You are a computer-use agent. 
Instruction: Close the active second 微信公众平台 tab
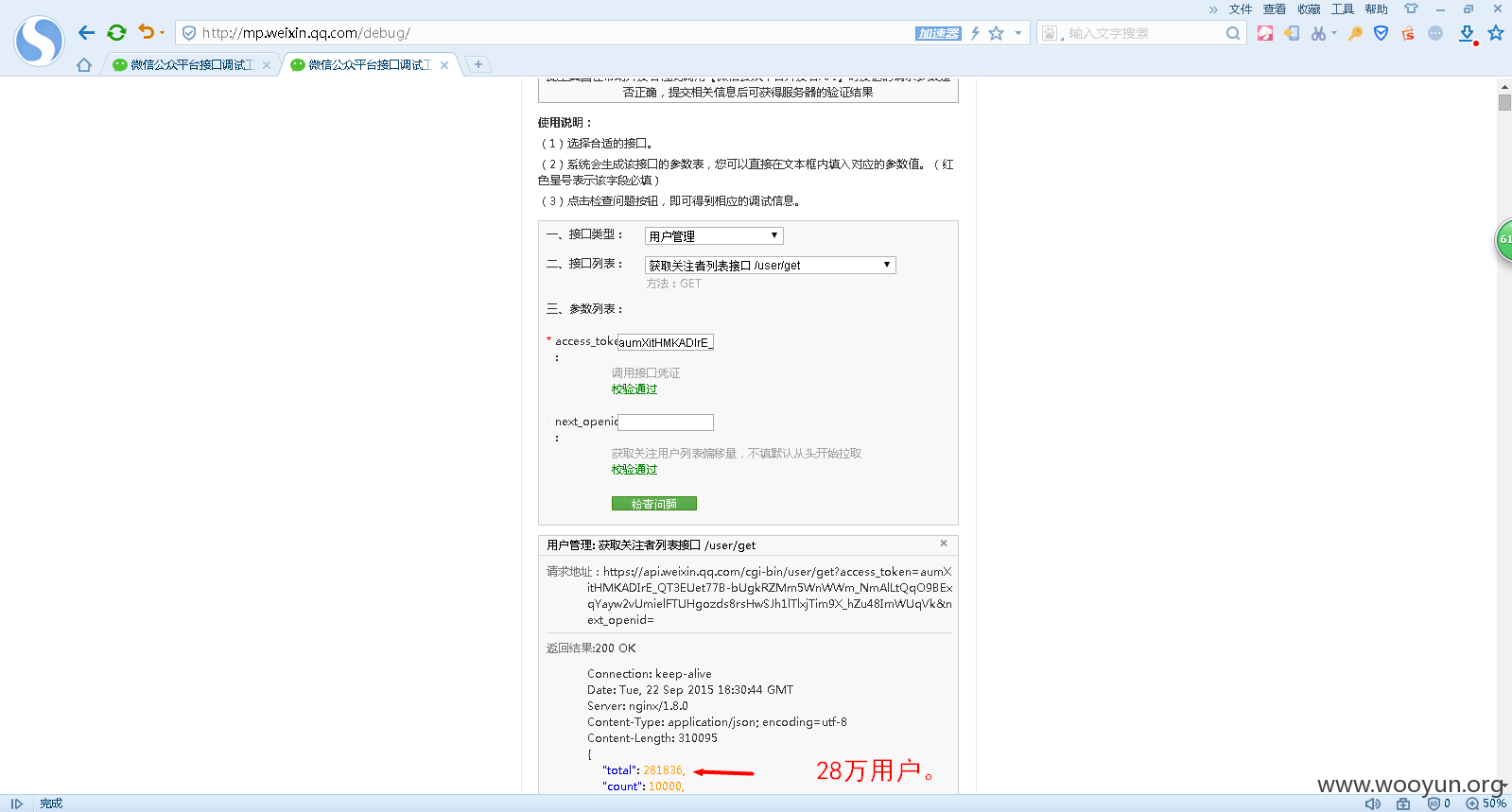pos(444,65)
